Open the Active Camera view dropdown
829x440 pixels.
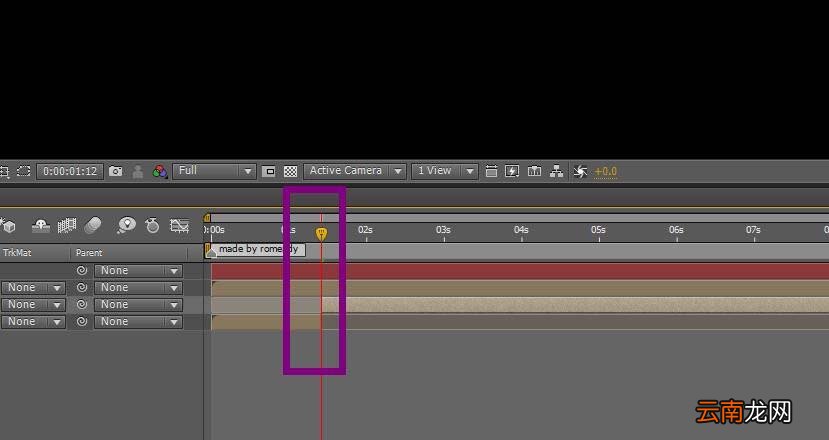[x=355, y=171]
